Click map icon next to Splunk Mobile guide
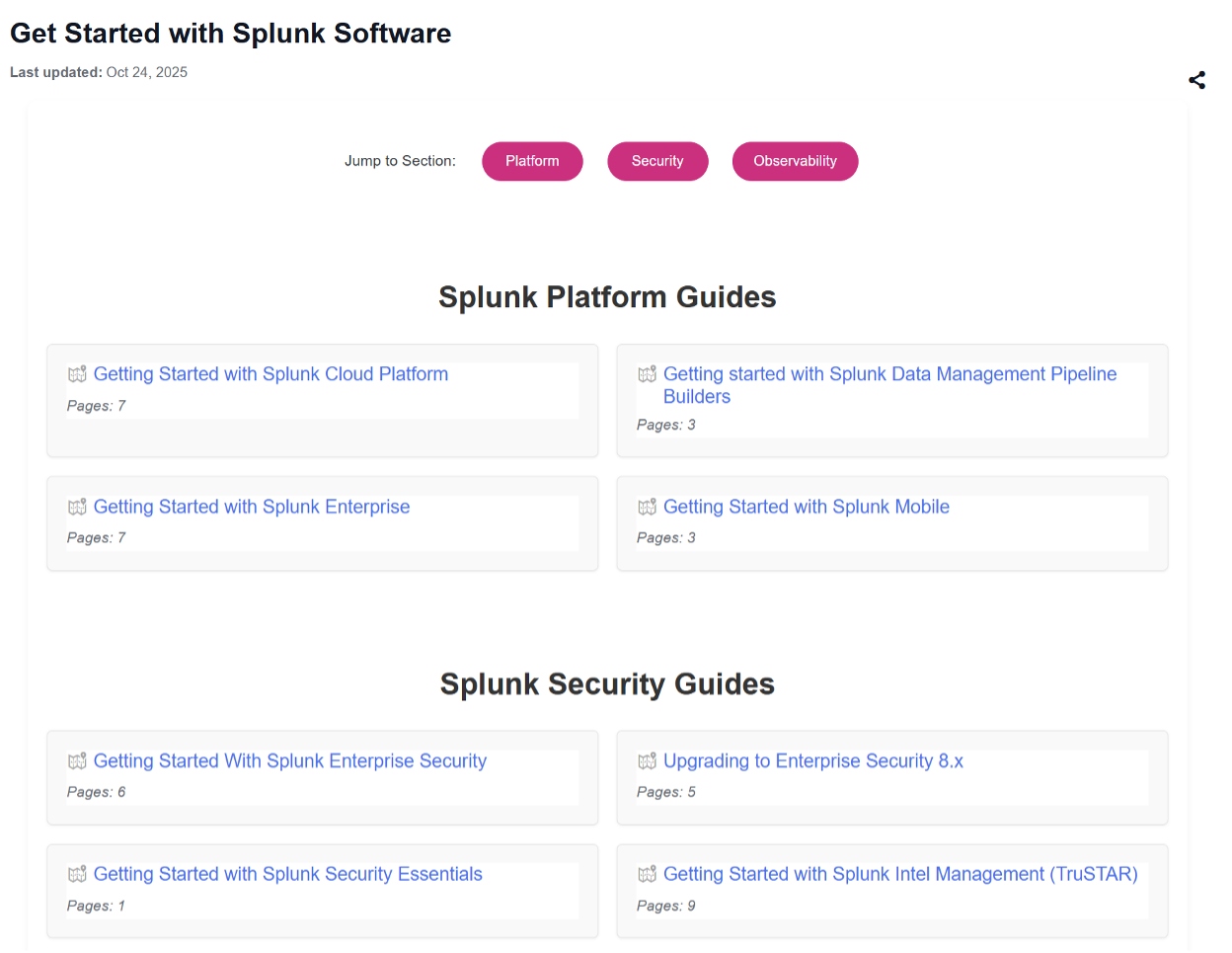The image size is (1232, 953). click(x=647, y=507)
